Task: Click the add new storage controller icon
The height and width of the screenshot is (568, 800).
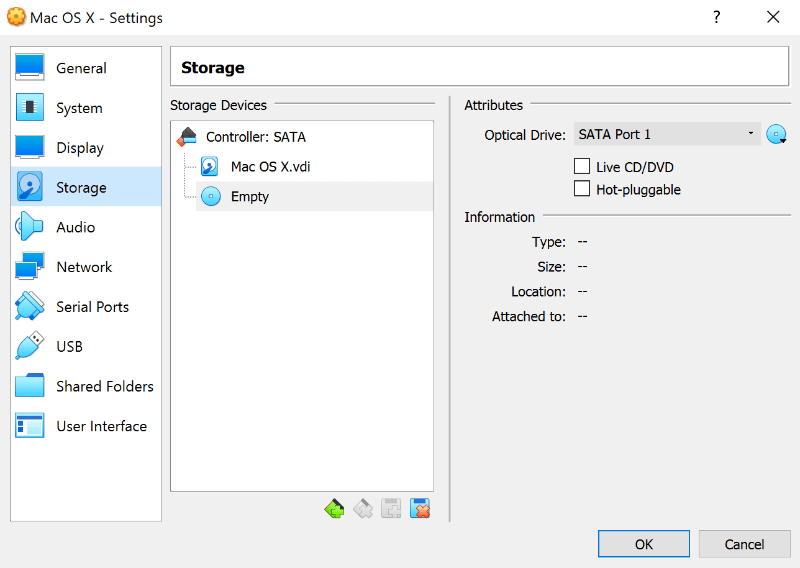Action: (x=334, y=509)
